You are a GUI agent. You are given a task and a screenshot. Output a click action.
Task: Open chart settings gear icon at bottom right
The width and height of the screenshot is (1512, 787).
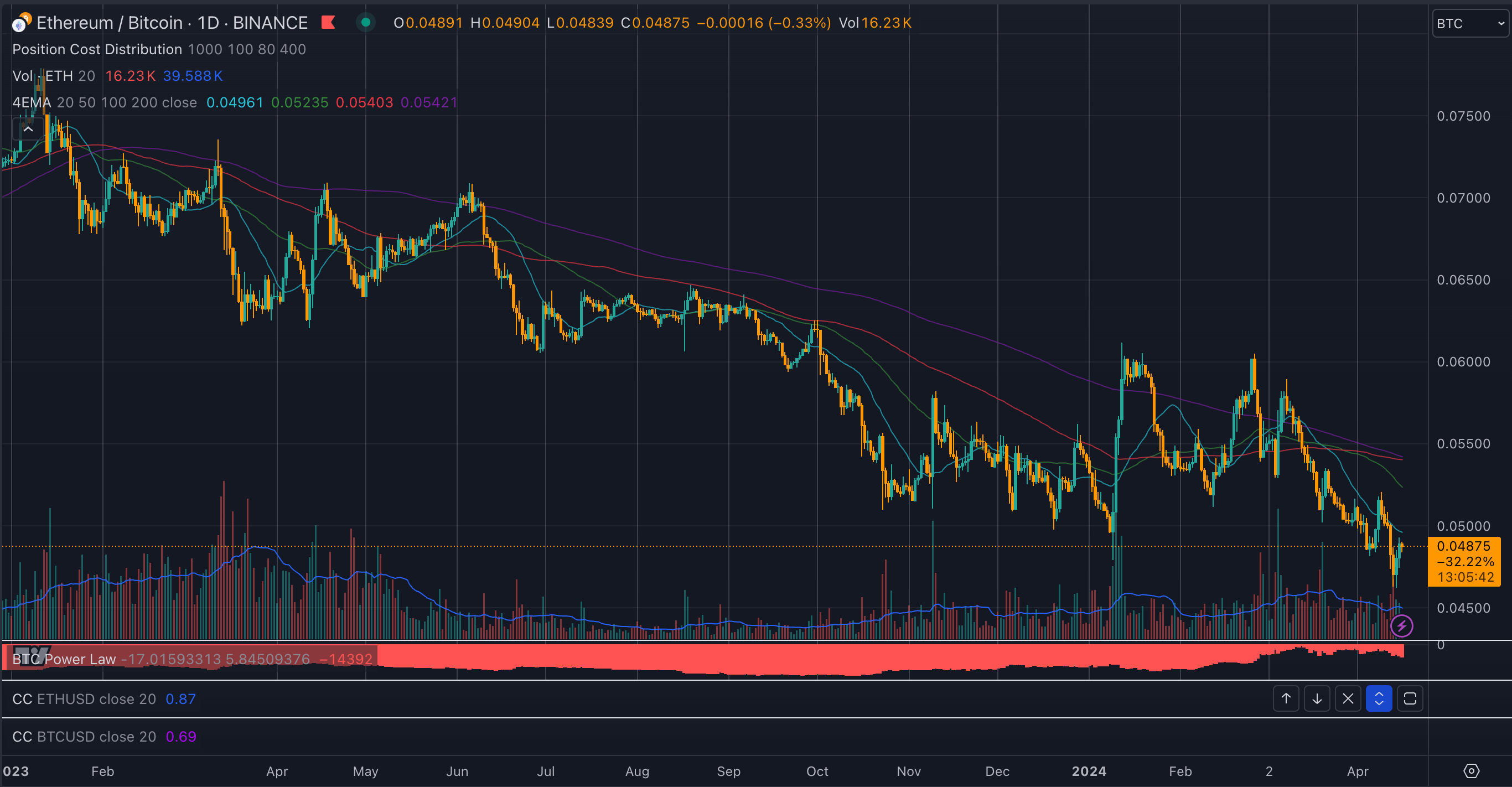(x=1472, y=770)
